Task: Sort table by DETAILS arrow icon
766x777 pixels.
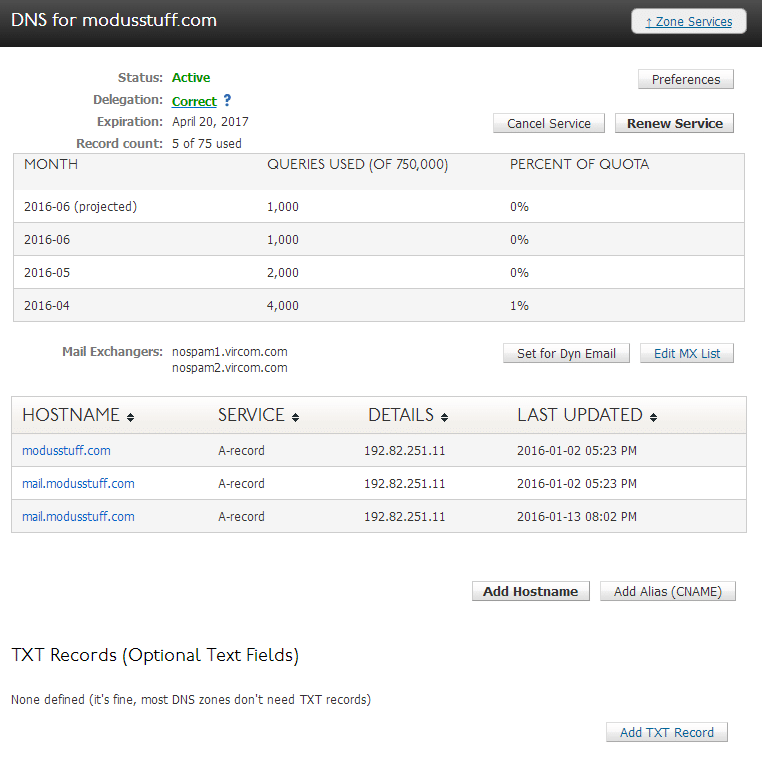Action: click(x=444, y=417)
